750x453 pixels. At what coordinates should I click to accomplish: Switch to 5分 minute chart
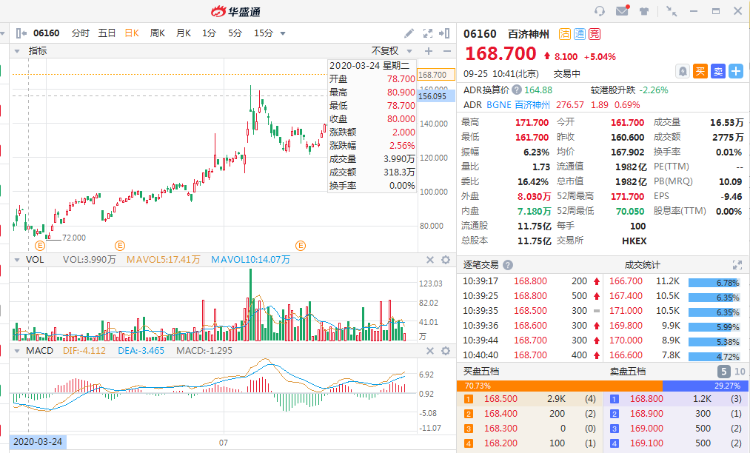coord(235,33)
